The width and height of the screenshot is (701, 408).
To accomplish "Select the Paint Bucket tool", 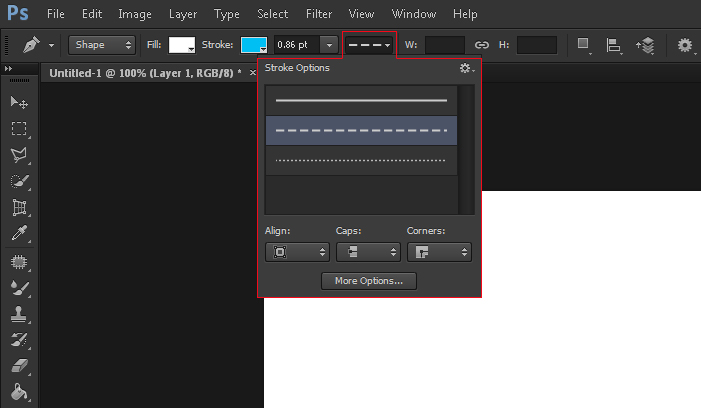I will (x=19, y=392).
